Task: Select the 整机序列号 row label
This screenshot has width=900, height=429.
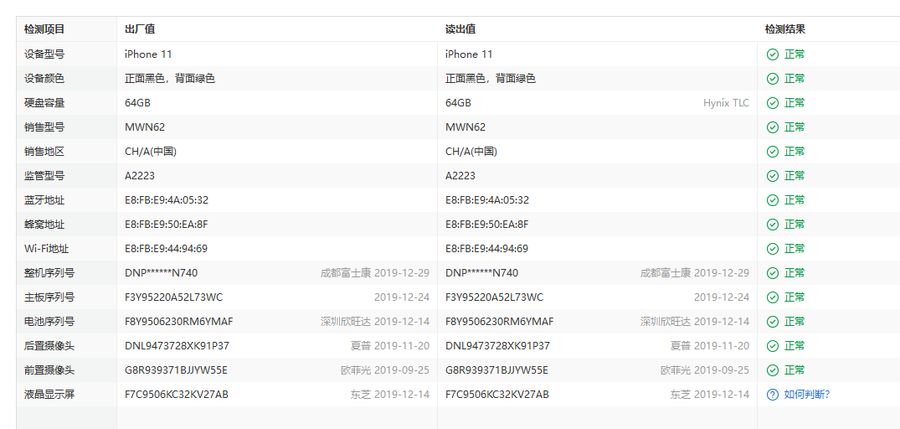Action: pos(49,273)
